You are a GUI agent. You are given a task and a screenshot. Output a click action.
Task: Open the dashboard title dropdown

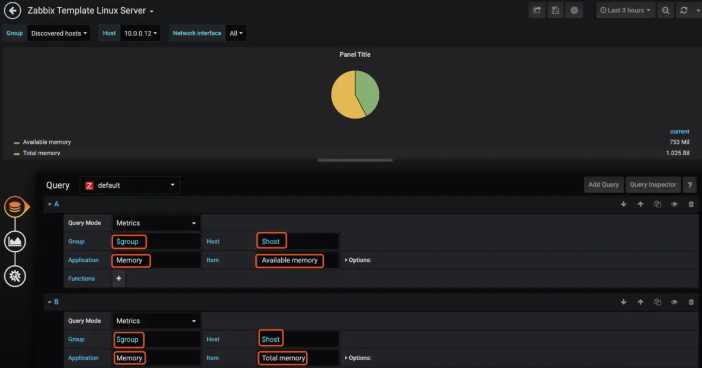(90, 11)
